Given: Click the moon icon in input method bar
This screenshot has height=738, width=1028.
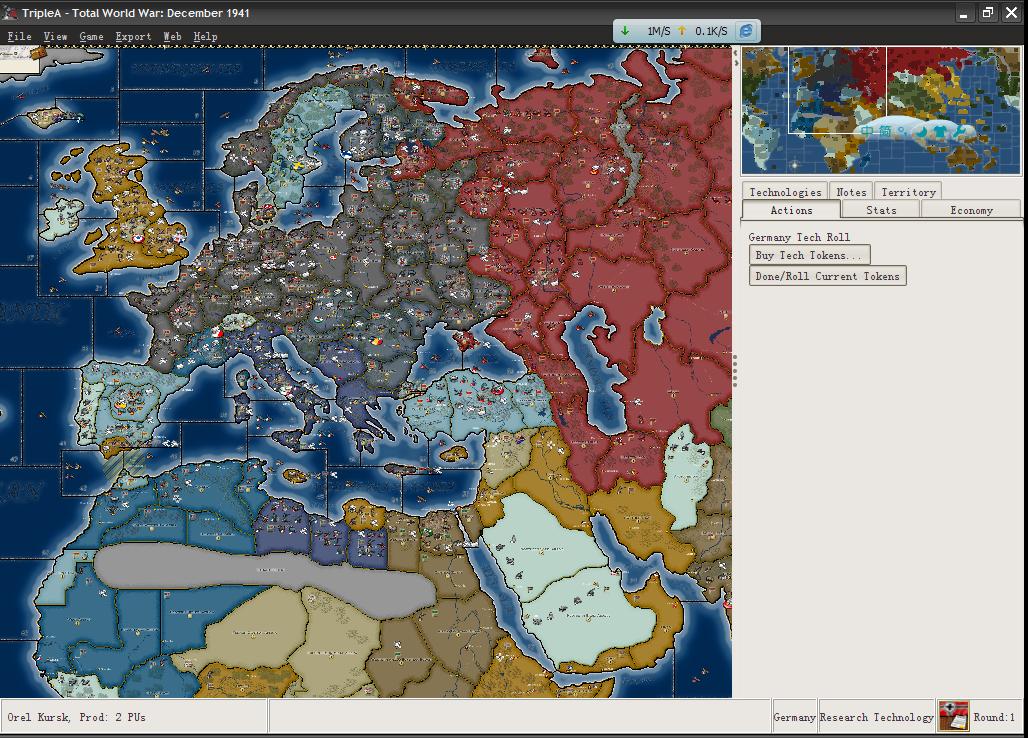Looking at the screenshot, I should tap(921, 131).
